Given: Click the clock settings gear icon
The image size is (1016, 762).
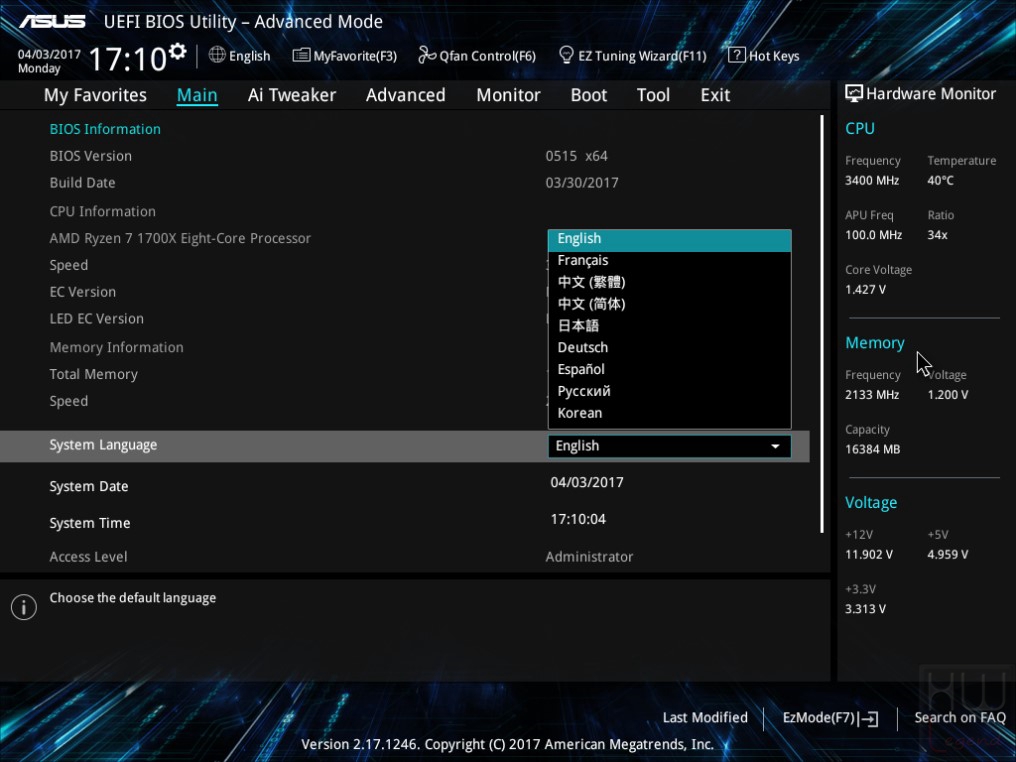Looking at the screenshot, I should point(177,51).
